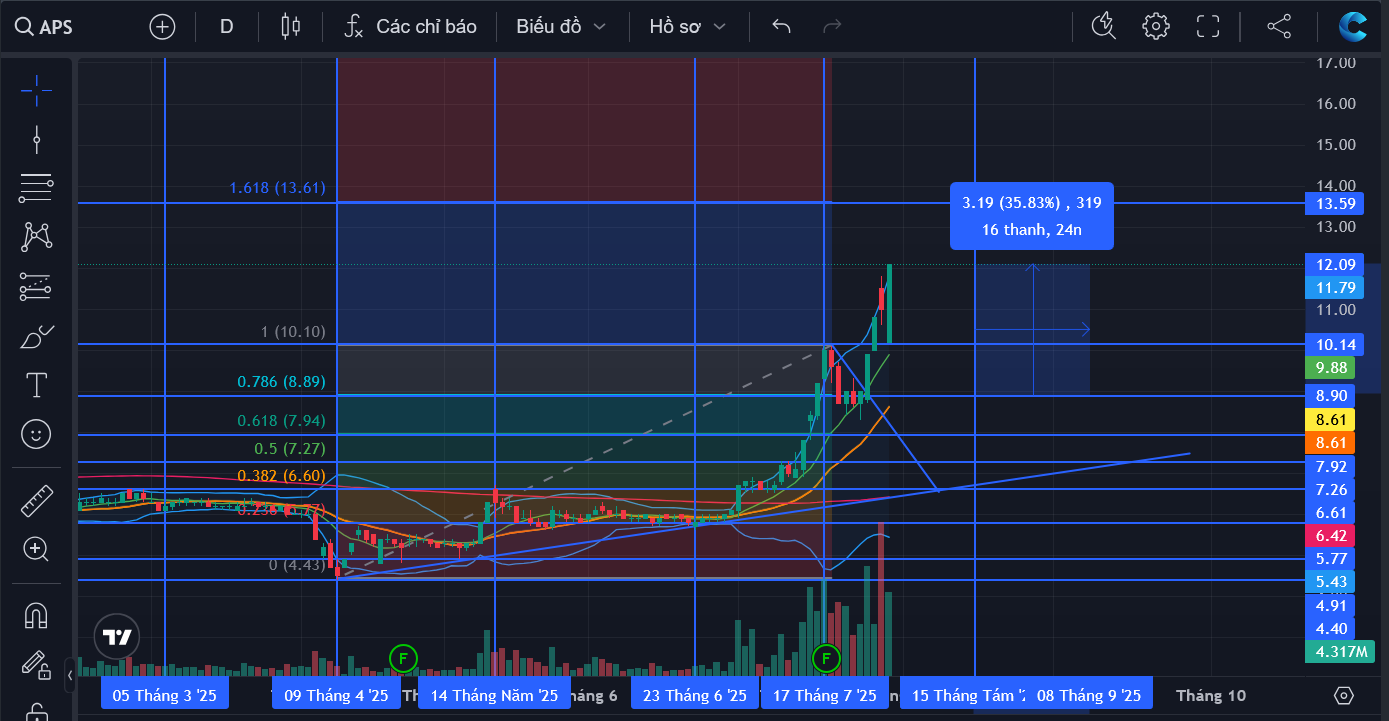Redo the chart action
The width and height of the screenshot is (1389, 721).
click(x=831, y=27)
